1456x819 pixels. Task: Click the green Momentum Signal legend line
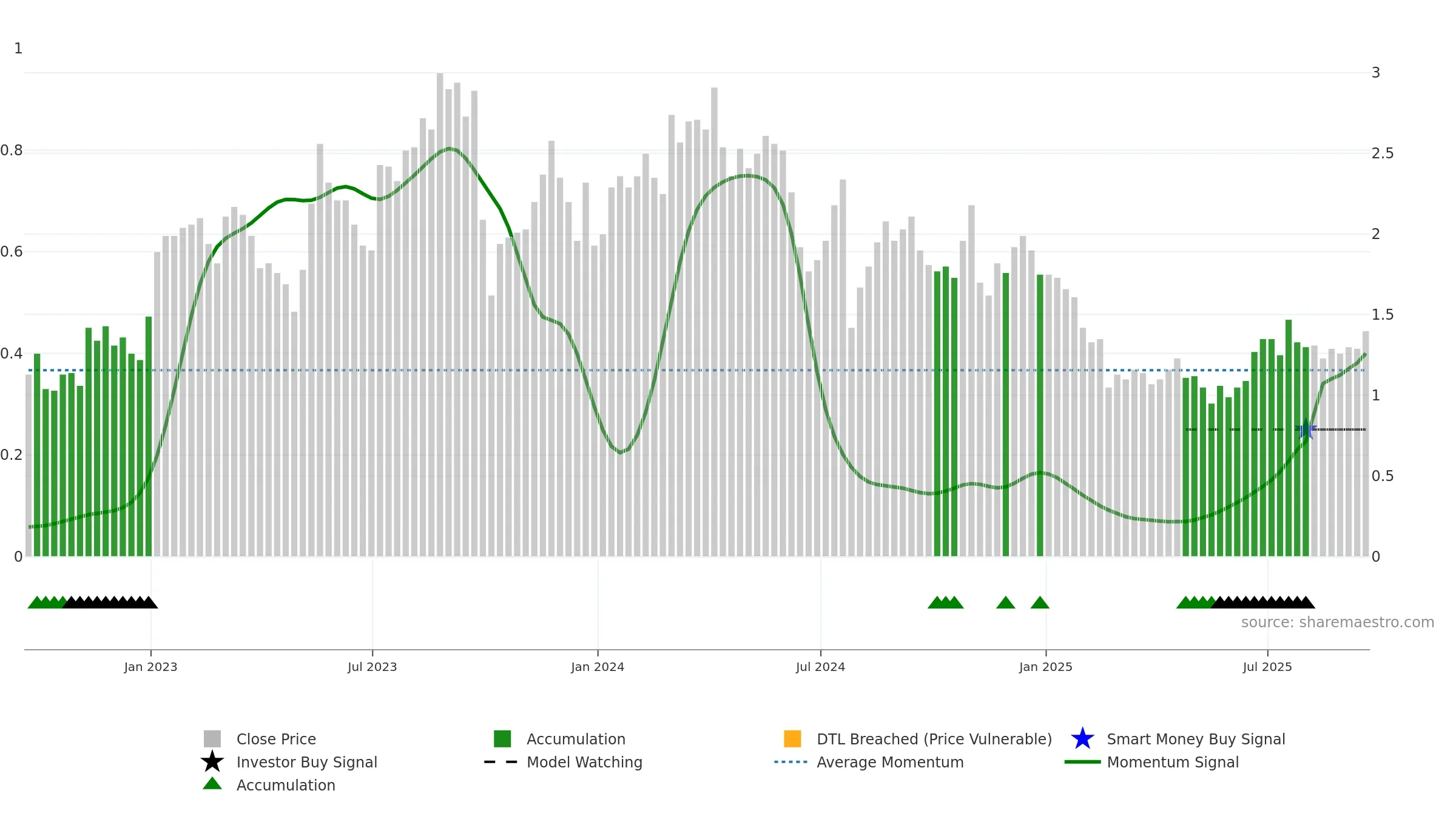coord(1082,762)
